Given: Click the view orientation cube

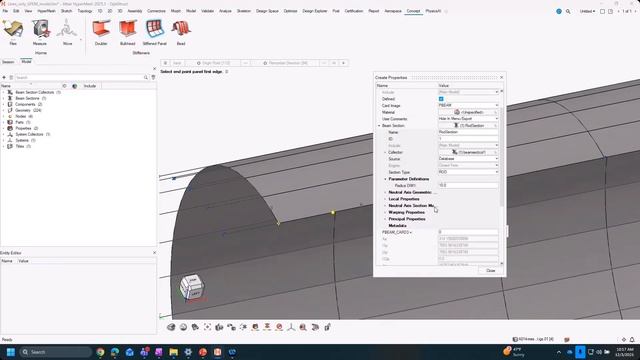Looking at the screenshot, I should click(192, 286).
